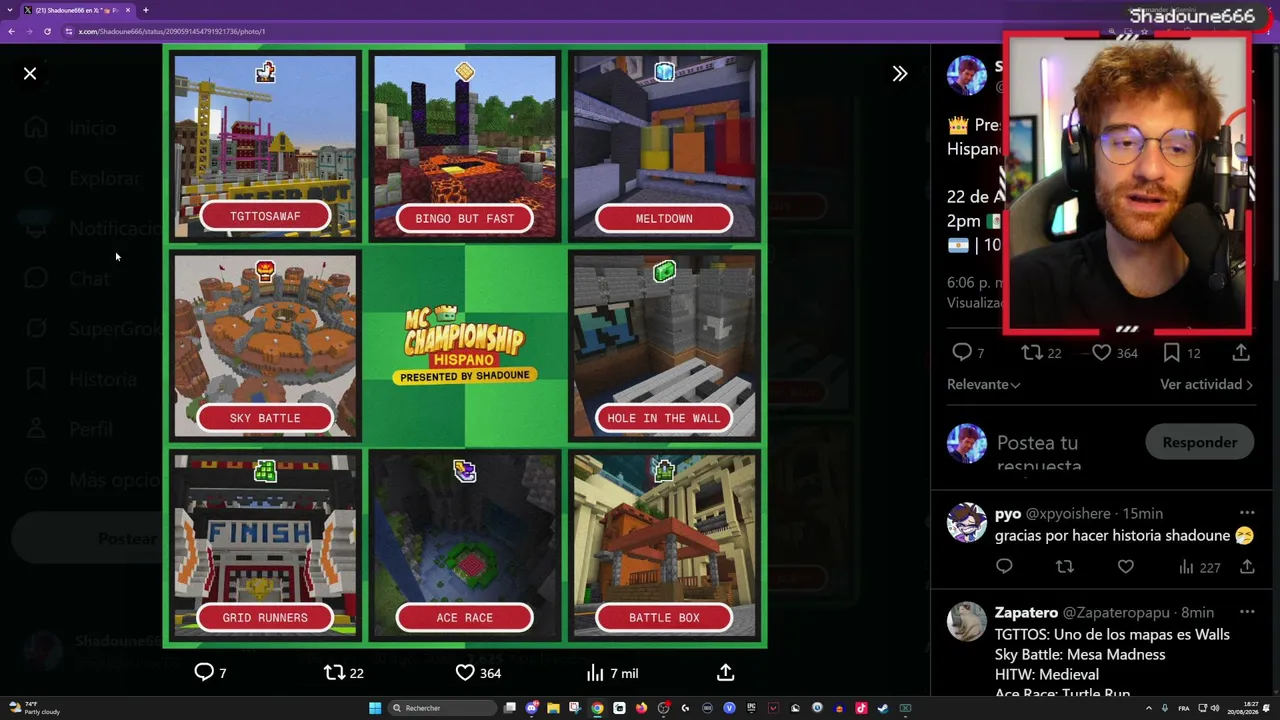View post analytics showing 7 mil

point(611,673)
